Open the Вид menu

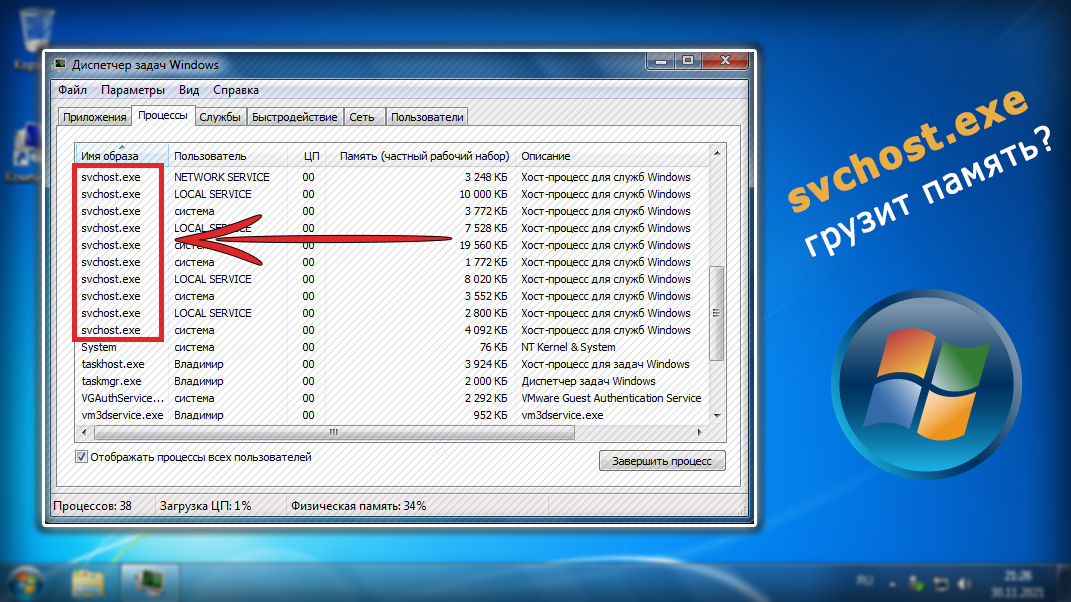point(189,90)
